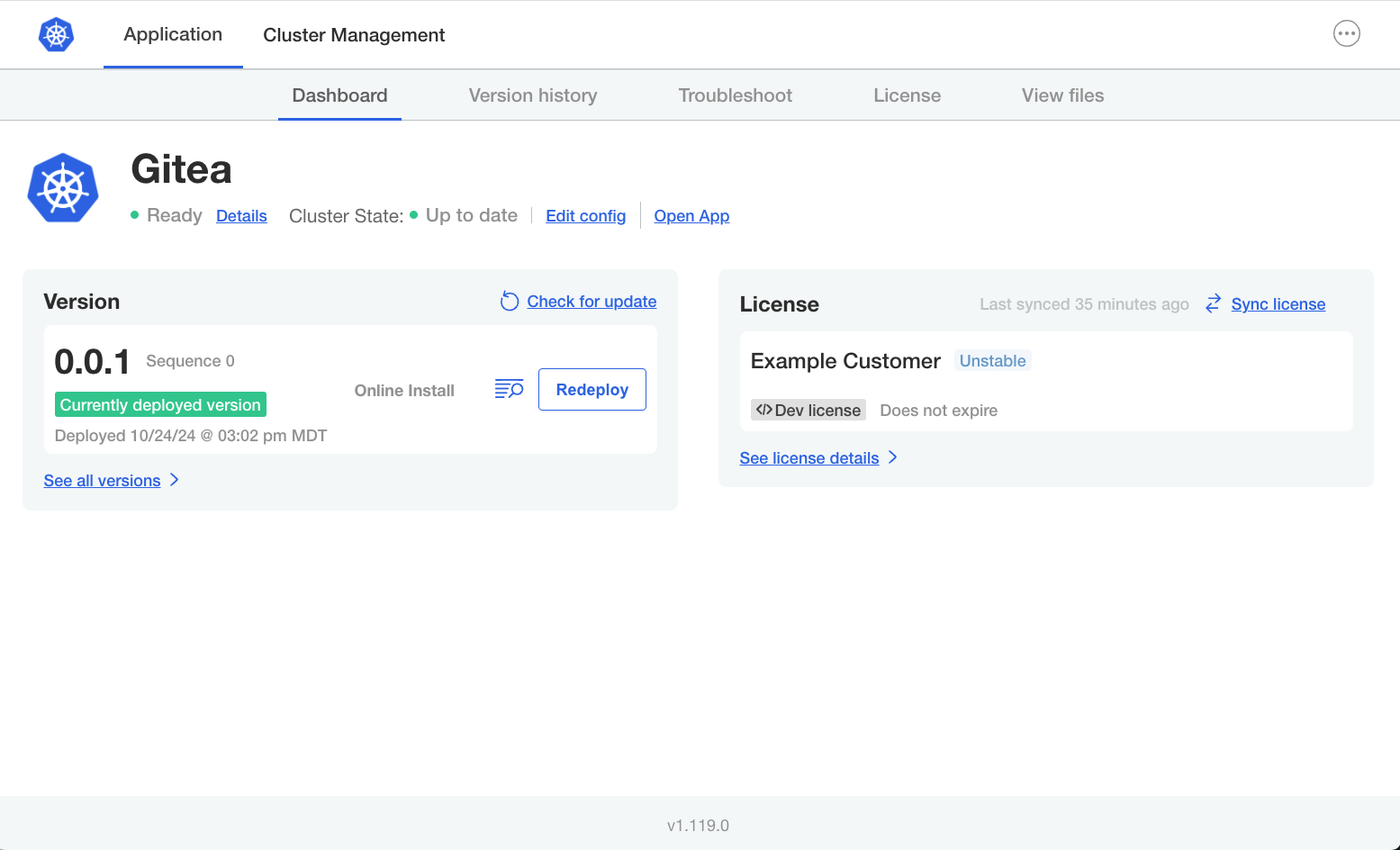Image resolution: width=1400 pixels, height=850 pixels.
Task: Select the Gitea application icon
Action: [x=63, y=186]
